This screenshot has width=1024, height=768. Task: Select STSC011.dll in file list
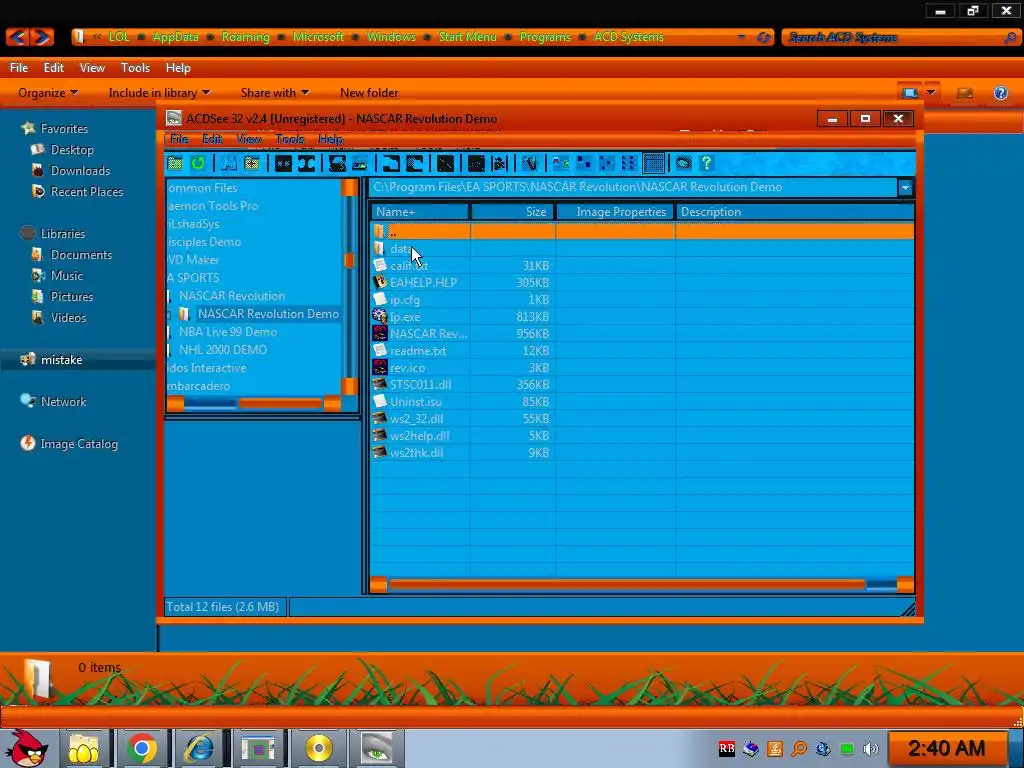421,385
